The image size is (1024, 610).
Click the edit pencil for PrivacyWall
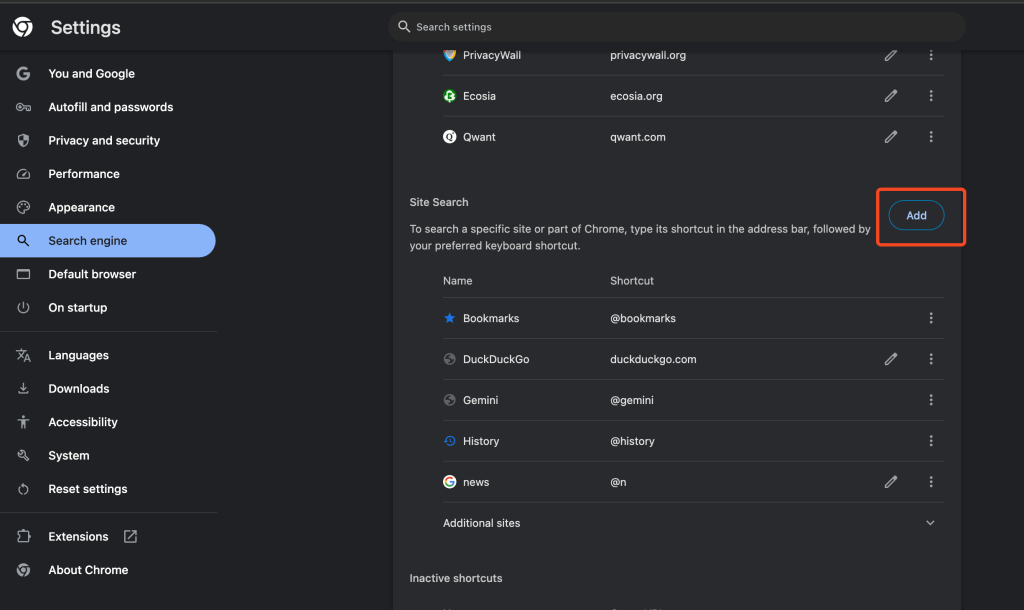coord(891,55)
